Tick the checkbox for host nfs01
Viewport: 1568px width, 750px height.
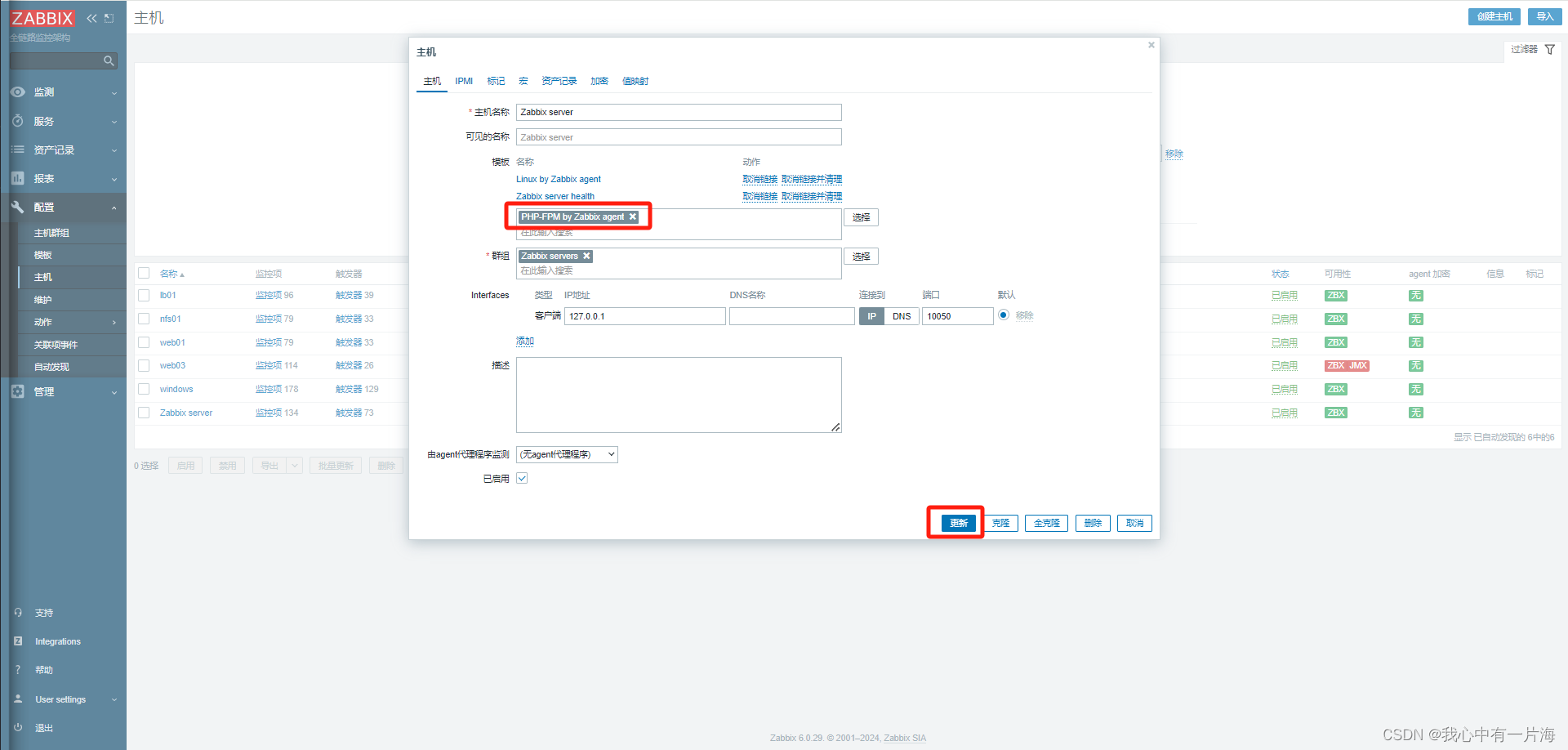144,319
